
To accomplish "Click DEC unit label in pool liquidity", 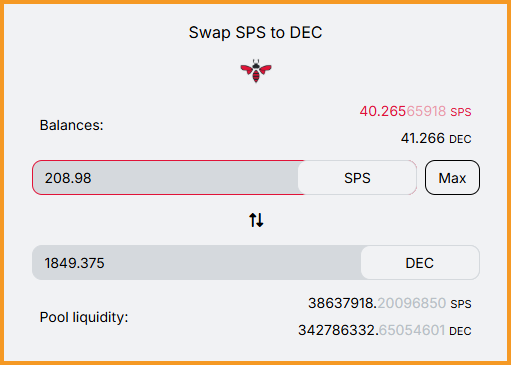I will pyautogui.click(x=460, y=331).
